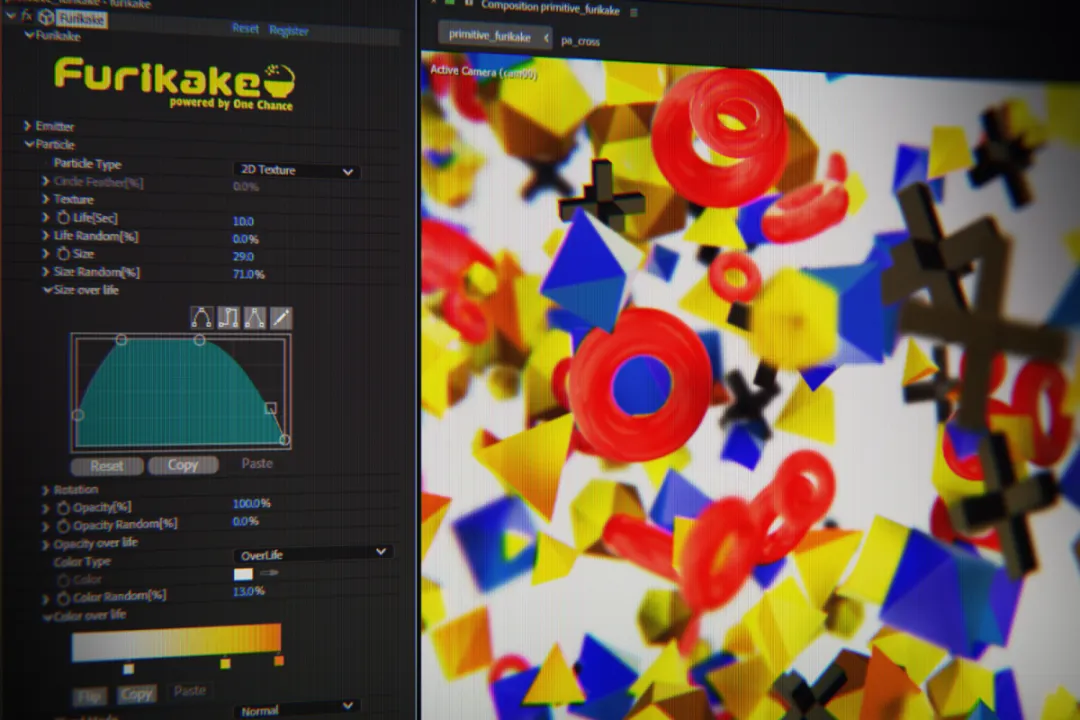Click the Color over life gradient bar
Screen dimensions: 1080x720
[x=176, y=642]
